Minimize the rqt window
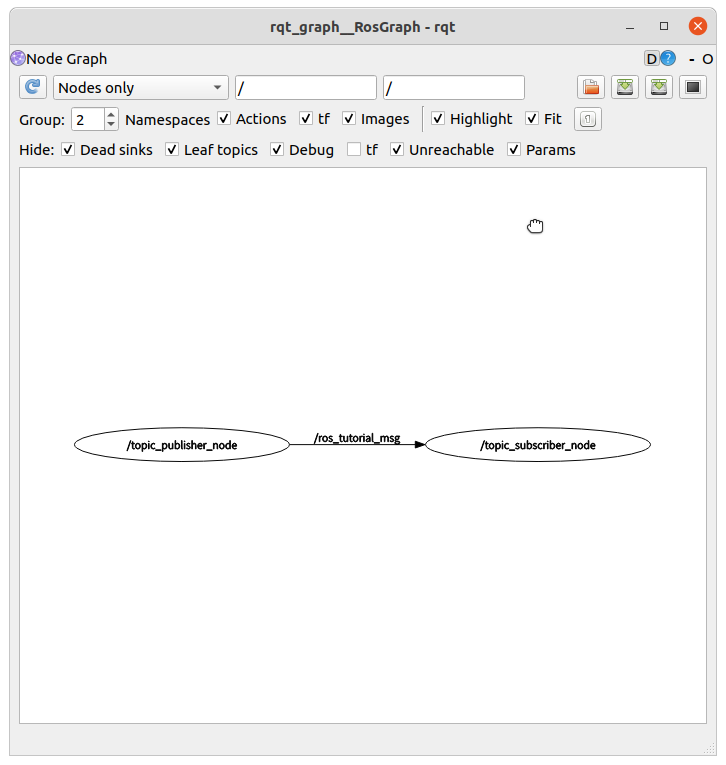The height and width of the screenshot is (765, 726). click(x=630, y=27)
